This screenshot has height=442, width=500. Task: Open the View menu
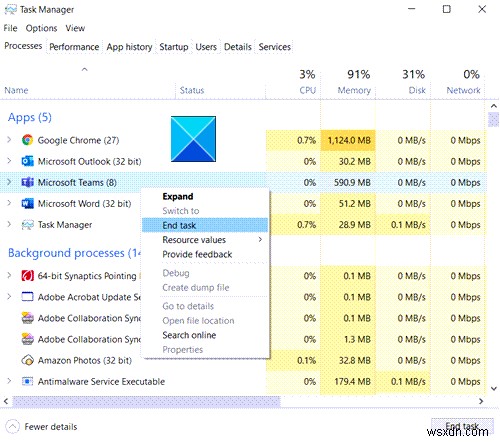point(75,28)
